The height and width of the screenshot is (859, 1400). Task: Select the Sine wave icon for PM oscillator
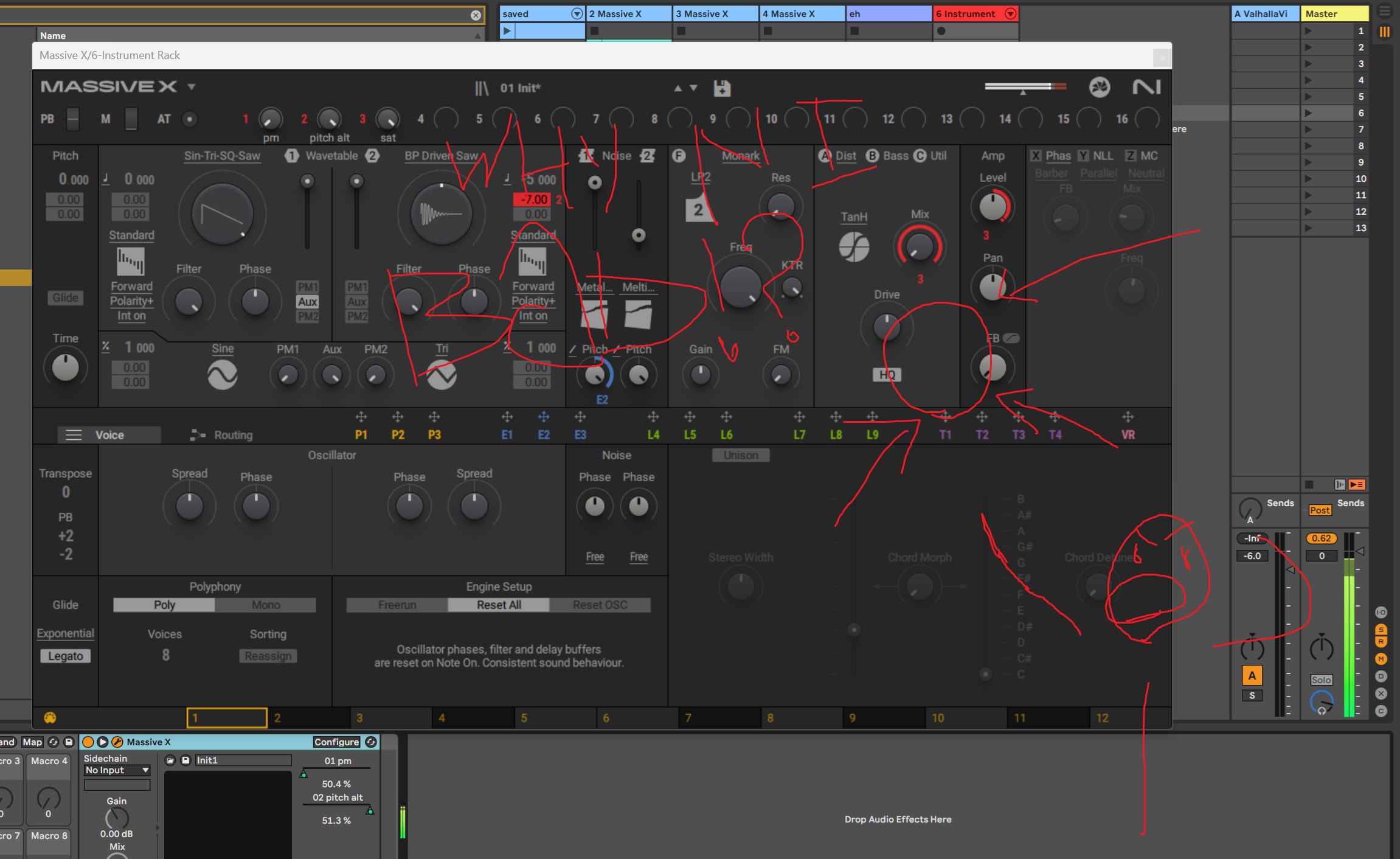(223, 375)
